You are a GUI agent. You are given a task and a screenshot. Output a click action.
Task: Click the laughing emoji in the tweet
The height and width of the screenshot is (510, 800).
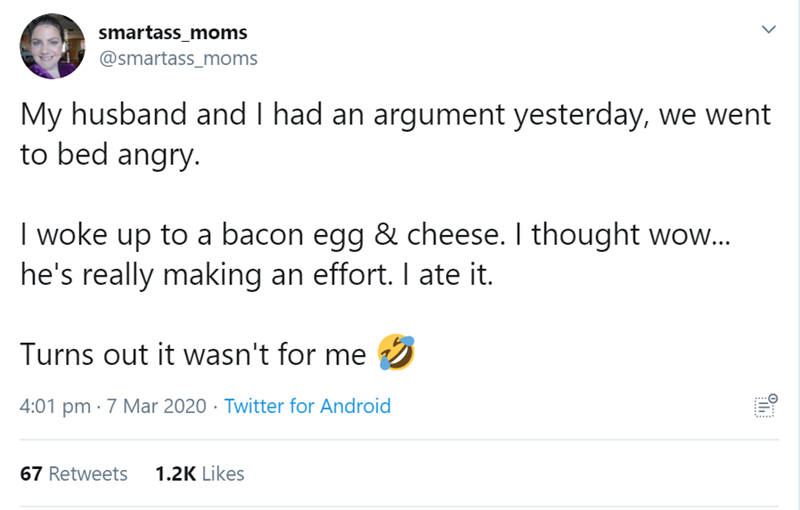coord(394,352)
